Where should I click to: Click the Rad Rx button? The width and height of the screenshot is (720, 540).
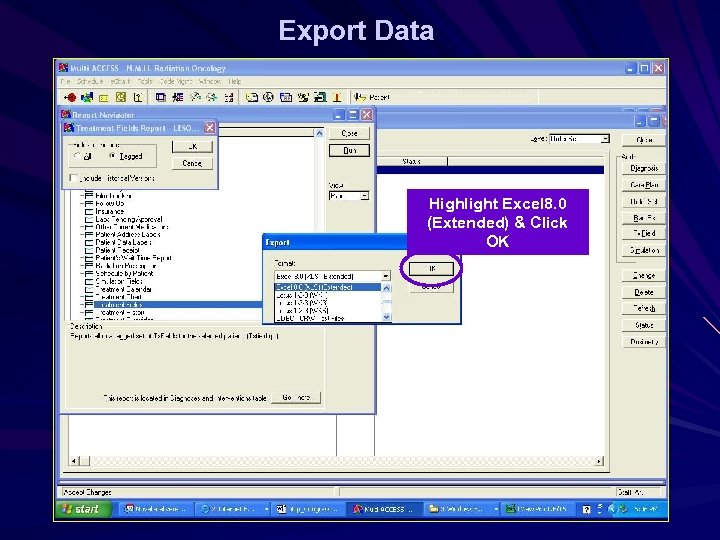pos(644,218)
